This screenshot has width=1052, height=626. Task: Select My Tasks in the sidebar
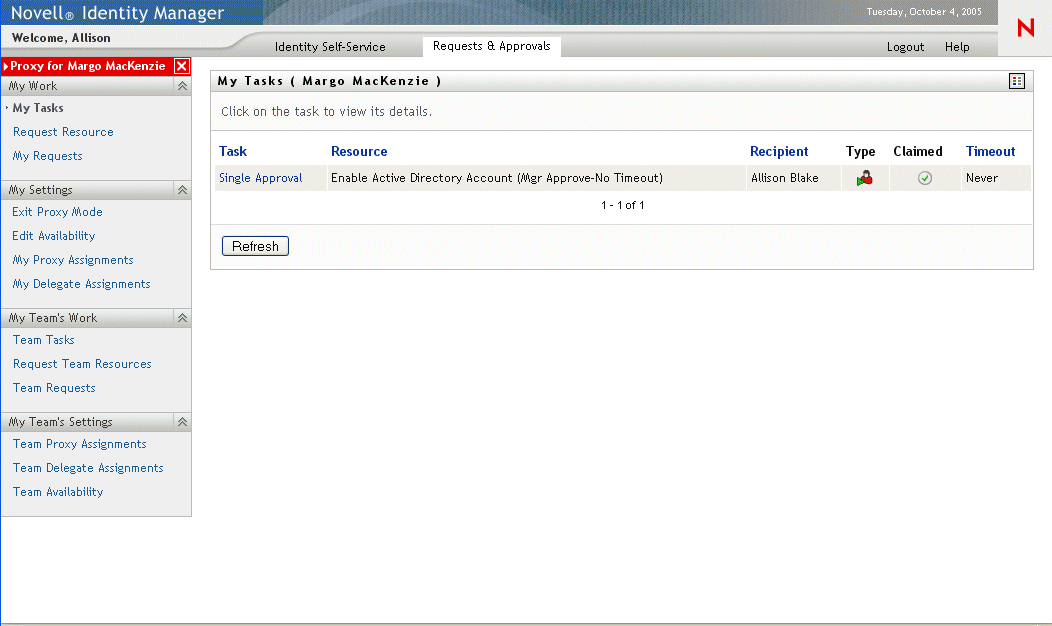38,108
